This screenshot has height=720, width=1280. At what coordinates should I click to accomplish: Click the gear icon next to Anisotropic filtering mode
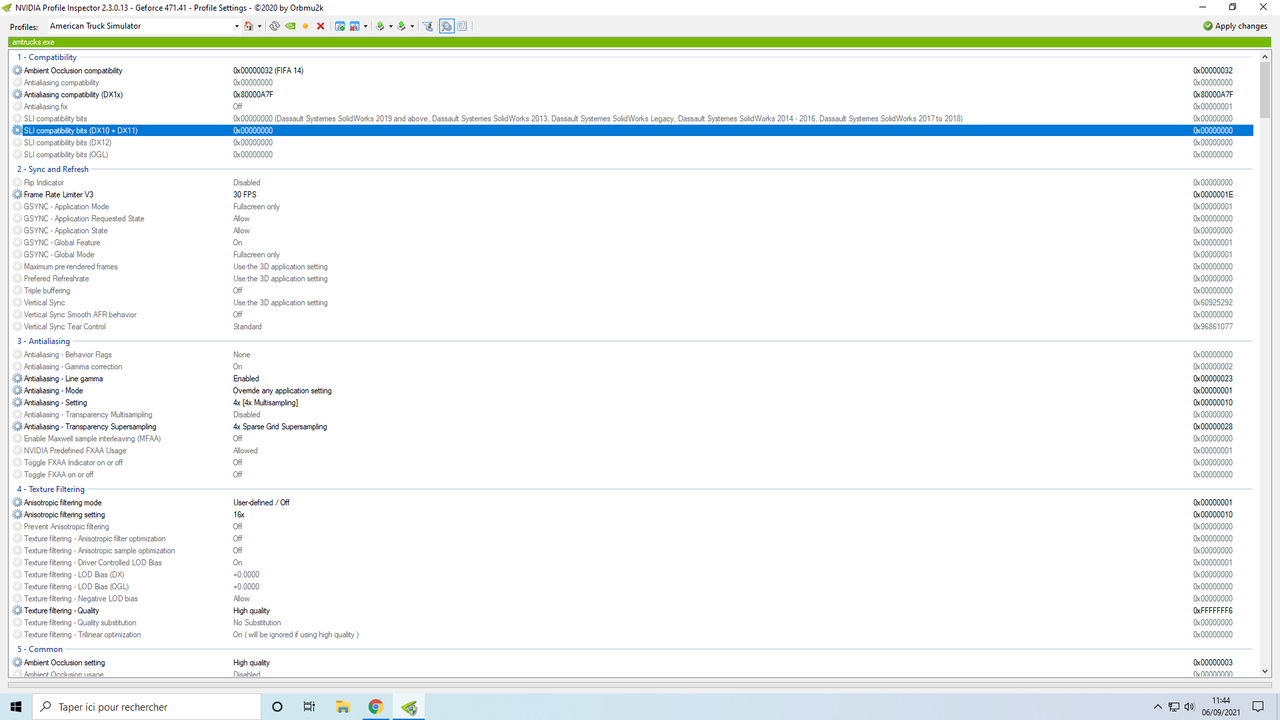[17, 503]
